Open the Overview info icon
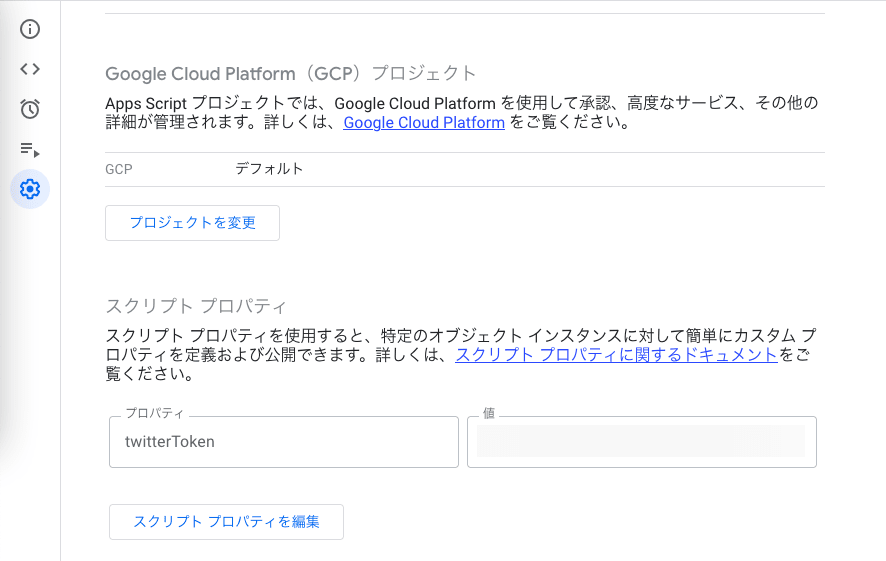The image size is (886, 561). point(30,29)
